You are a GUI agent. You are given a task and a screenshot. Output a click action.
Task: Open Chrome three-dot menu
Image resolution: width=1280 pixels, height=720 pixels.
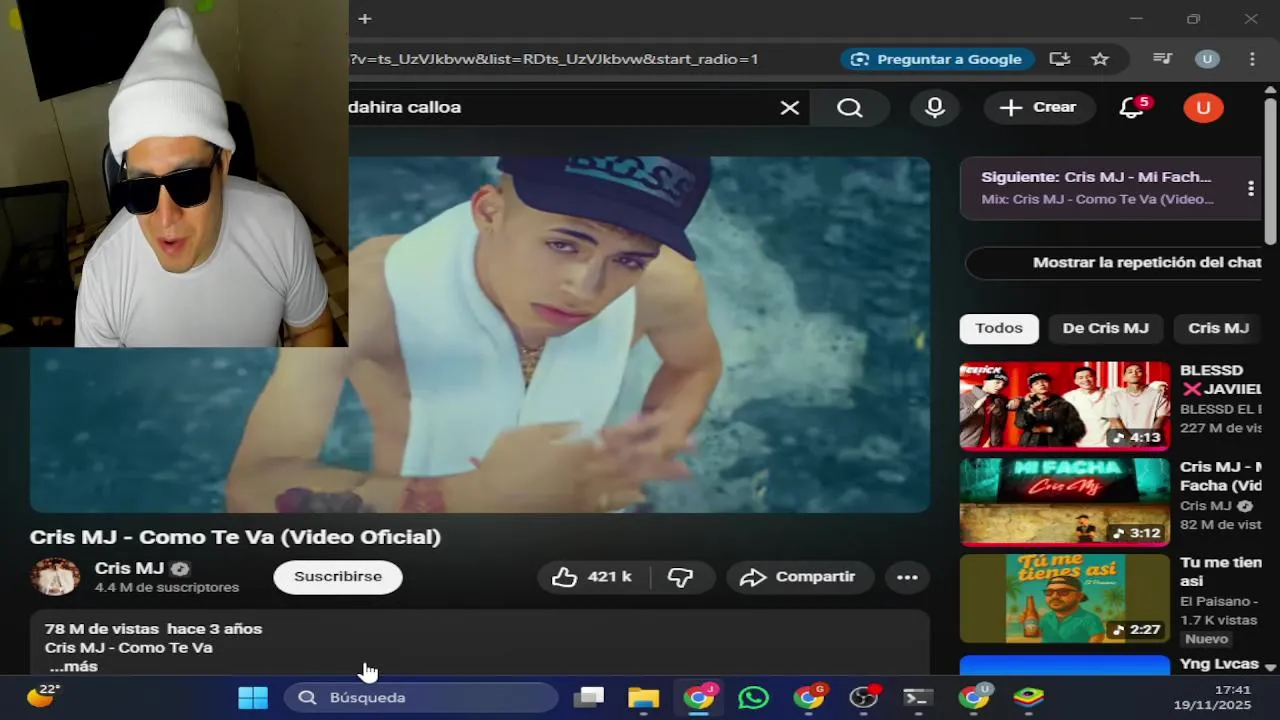(1252, 59)
